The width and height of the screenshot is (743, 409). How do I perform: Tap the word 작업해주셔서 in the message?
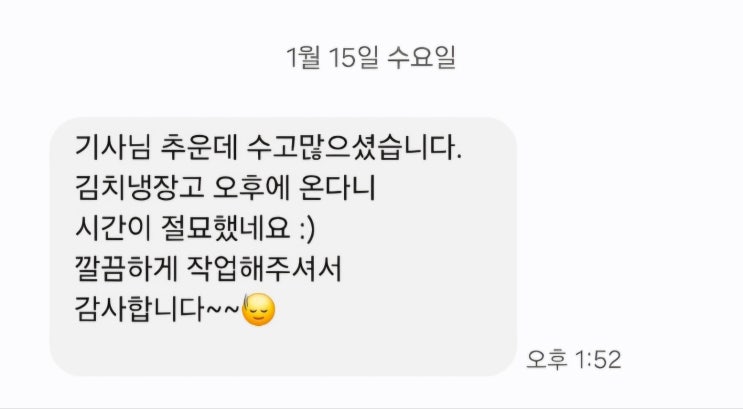click(264, 269)
